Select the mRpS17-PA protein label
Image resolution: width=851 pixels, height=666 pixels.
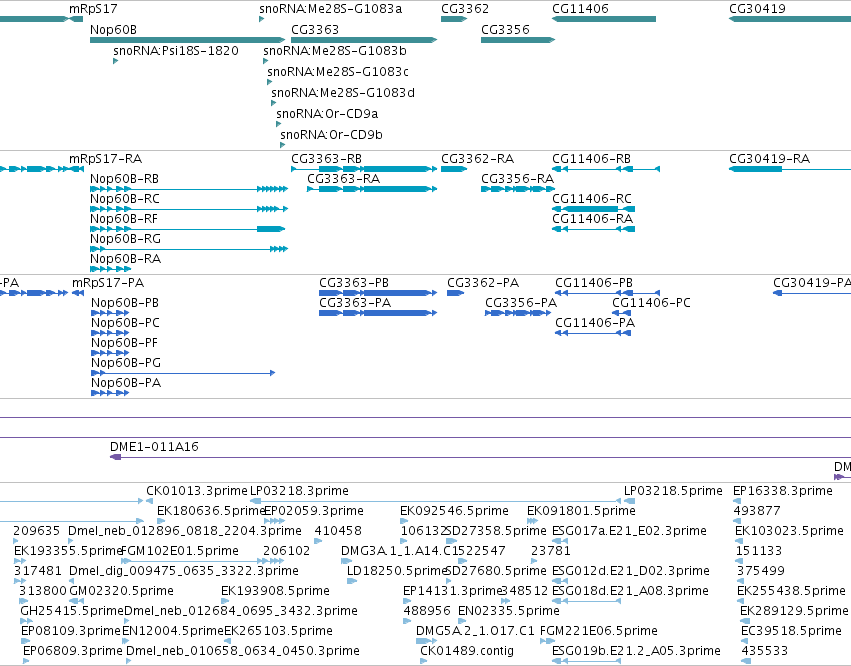(108, 283)
